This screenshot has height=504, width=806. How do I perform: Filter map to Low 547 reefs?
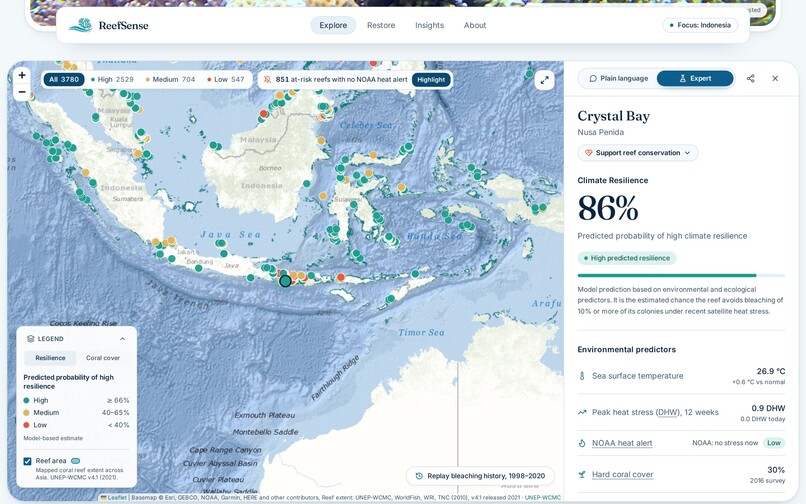[225, 79]
